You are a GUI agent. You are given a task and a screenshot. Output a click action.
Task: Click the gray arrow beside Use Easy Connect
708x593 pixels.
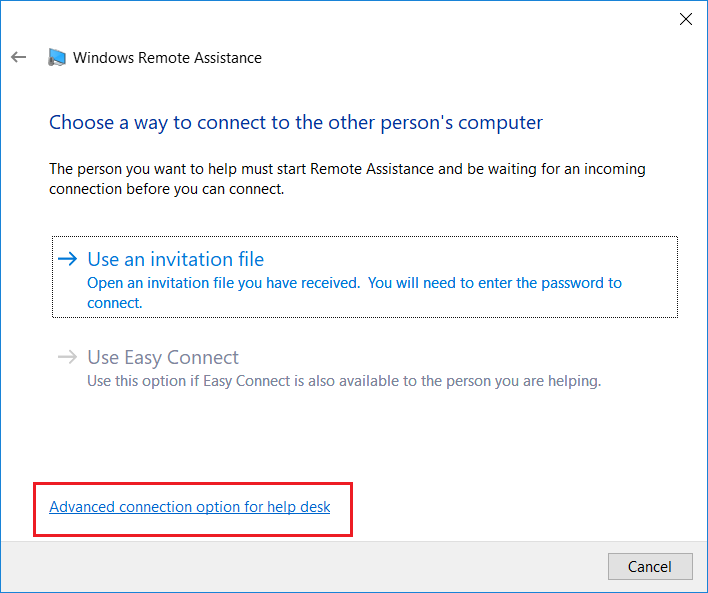68,357
